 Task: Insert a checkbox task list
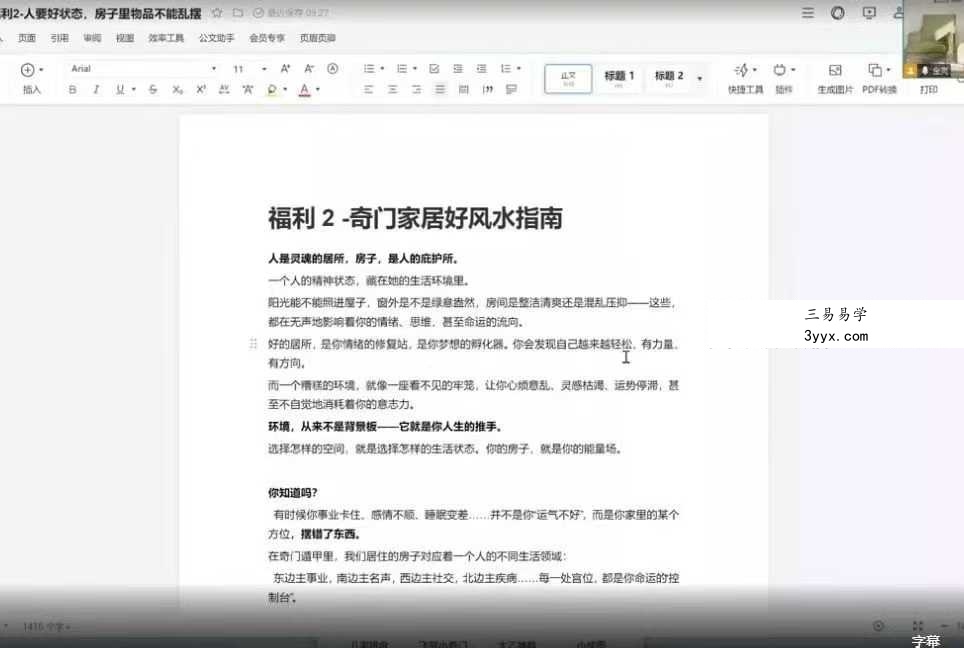(434, 69)
